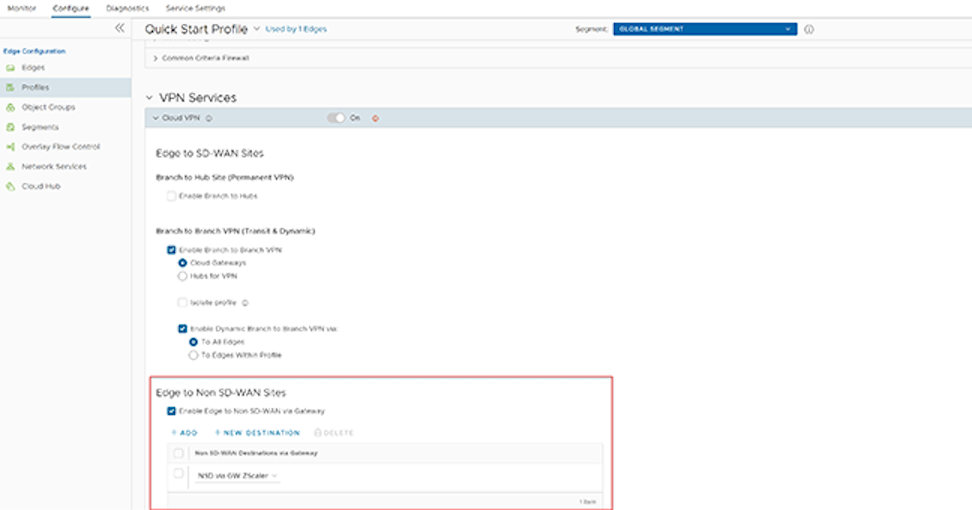
Task: Go to Edges in the sidebar
Action: click(x=33, y=68)
